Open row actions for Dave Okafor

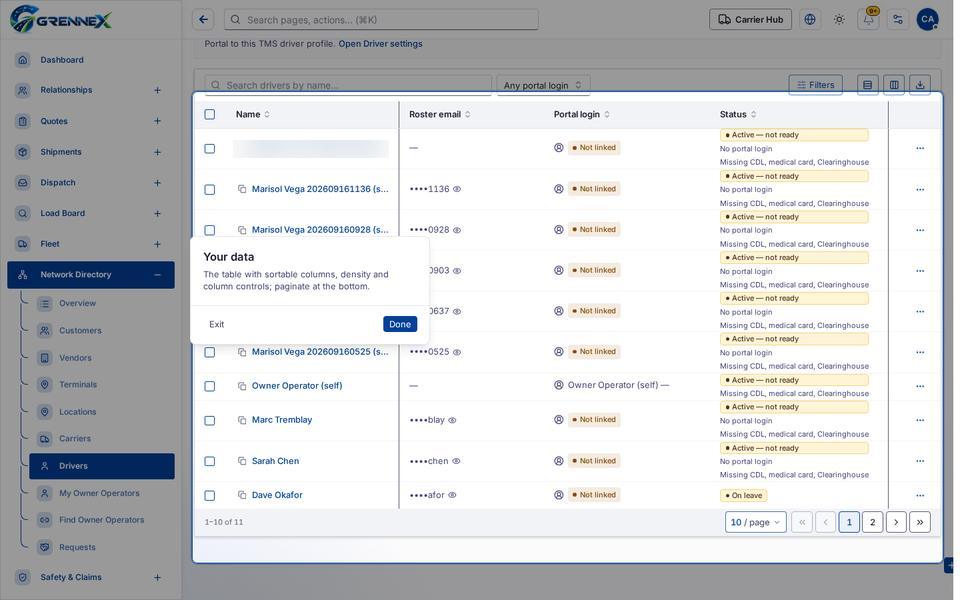tap(920, 495)
